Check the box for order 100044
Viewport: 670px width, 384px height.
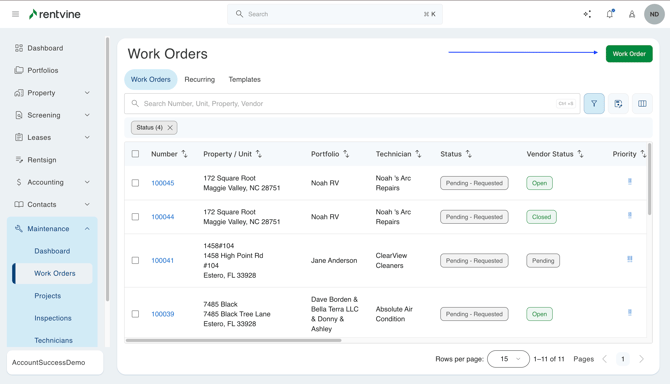(x=135, y=217)
